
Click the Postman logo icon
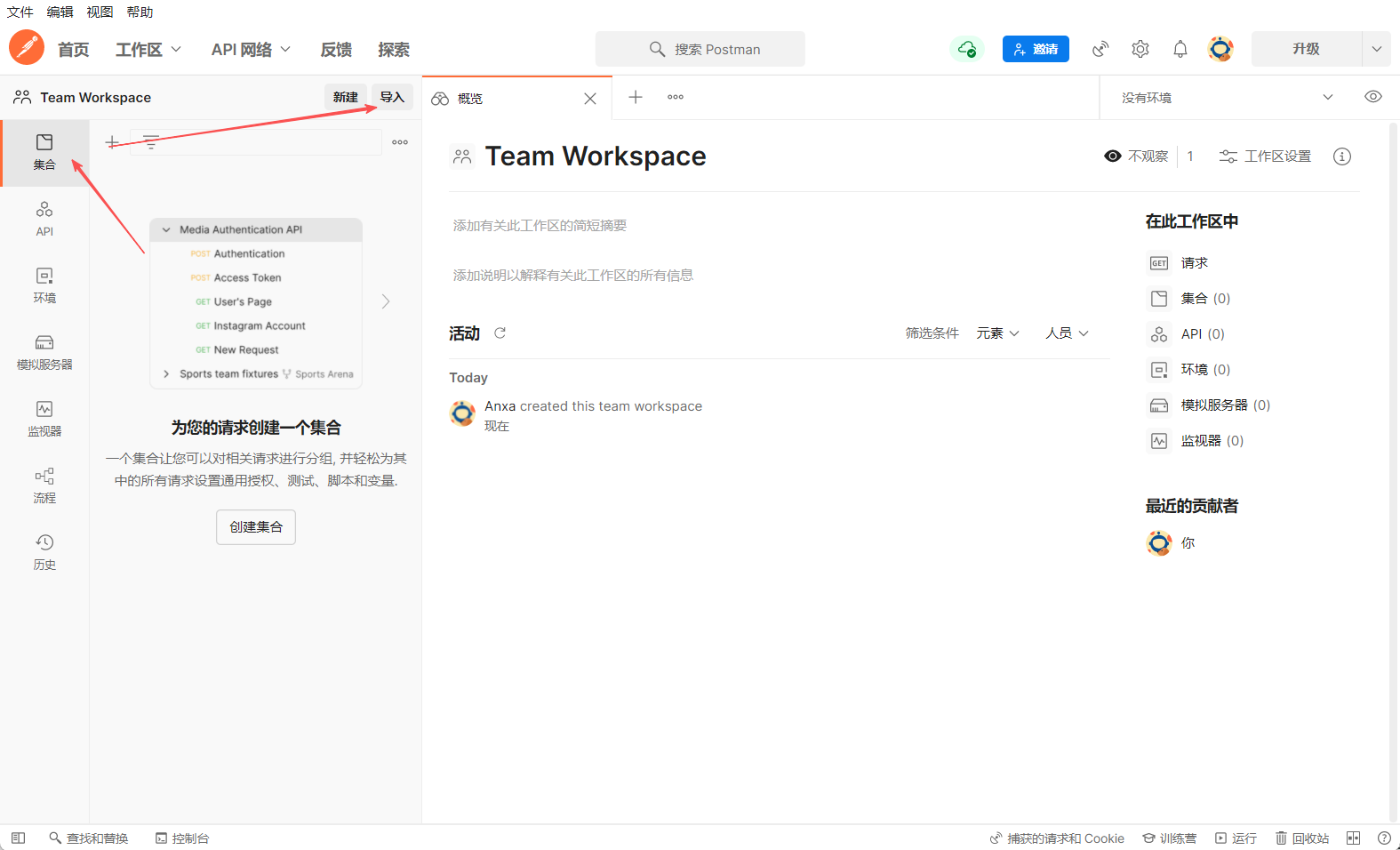pos(27,47)
